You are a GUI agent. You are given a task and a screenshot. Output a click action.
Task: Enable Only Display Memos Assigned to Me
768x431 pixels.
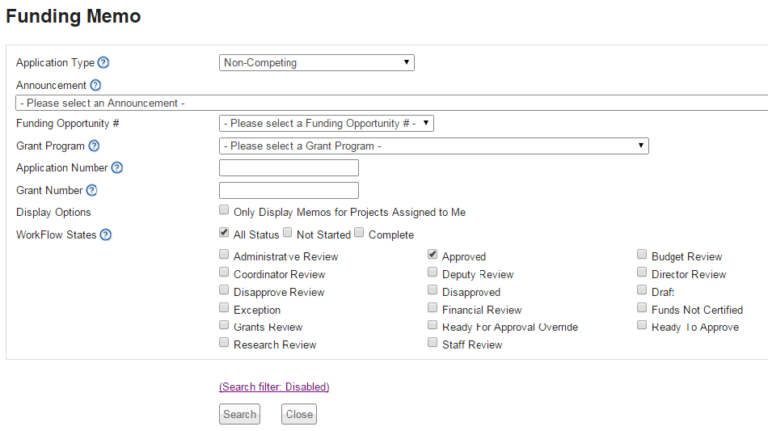pyautogui.click(x=224, y=211)
